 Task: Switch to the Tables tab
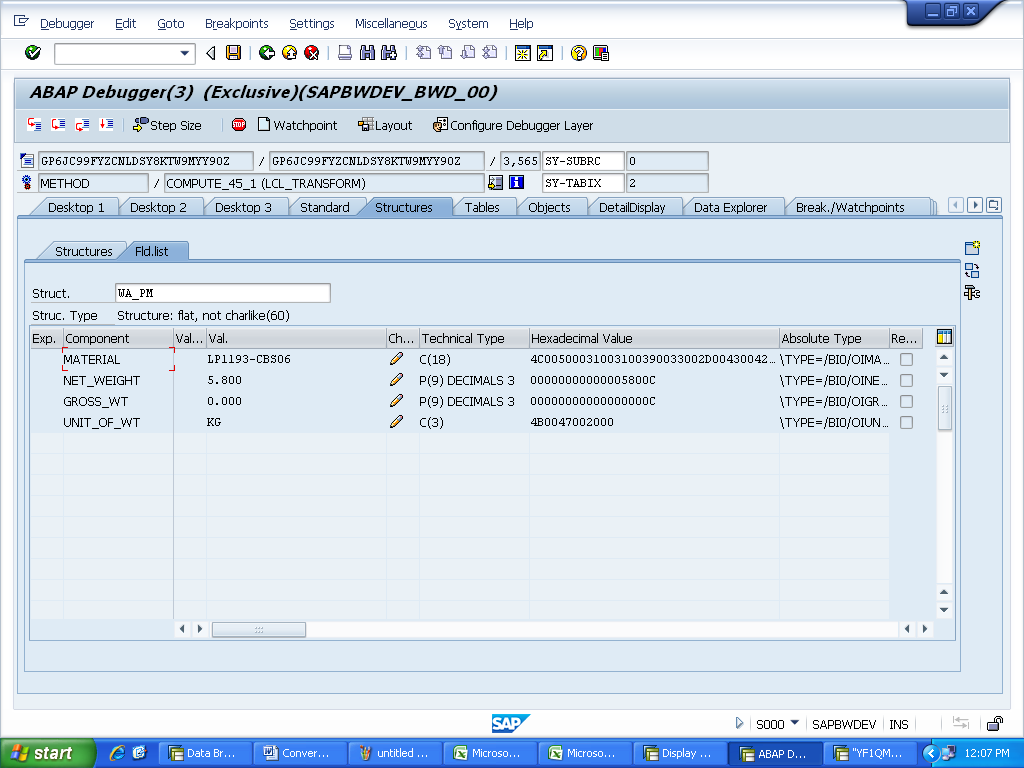point(482,207)
